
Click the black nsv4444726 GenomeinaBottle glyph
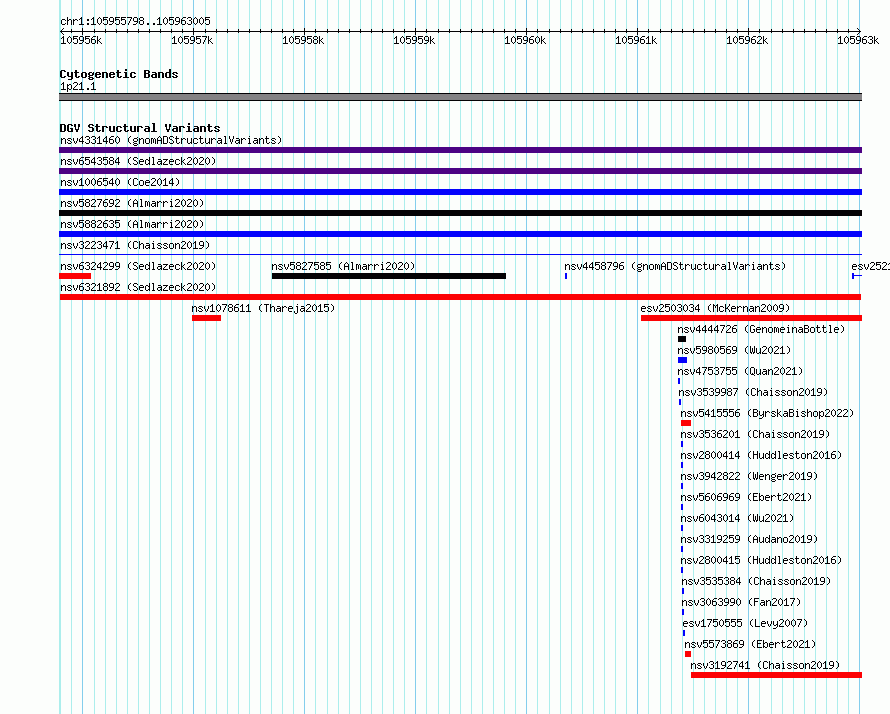click(682, 339)
